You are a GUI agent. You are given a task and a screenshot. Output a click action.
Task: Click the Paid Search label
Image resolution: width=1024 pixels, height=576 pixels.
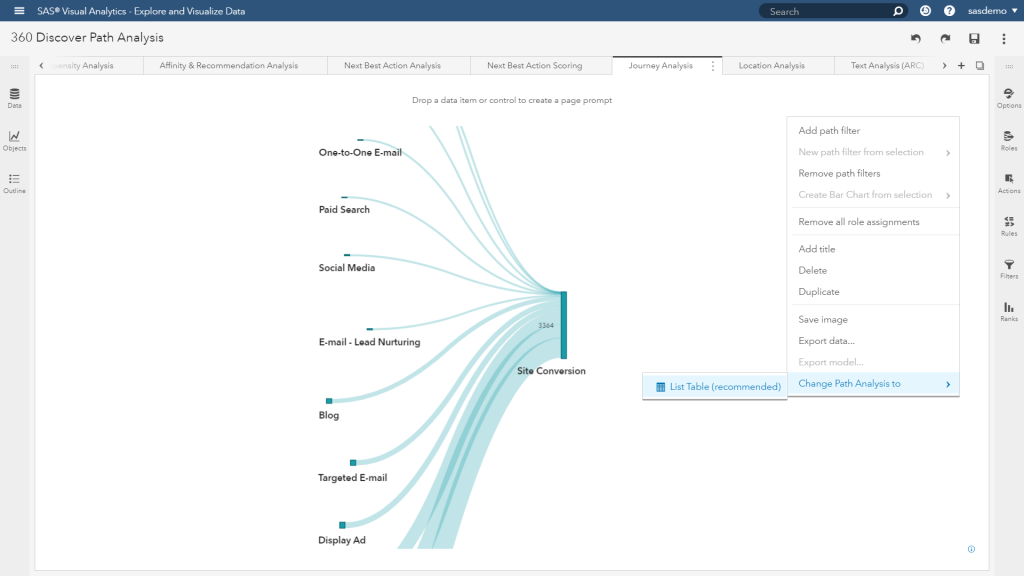pos(344,210)
